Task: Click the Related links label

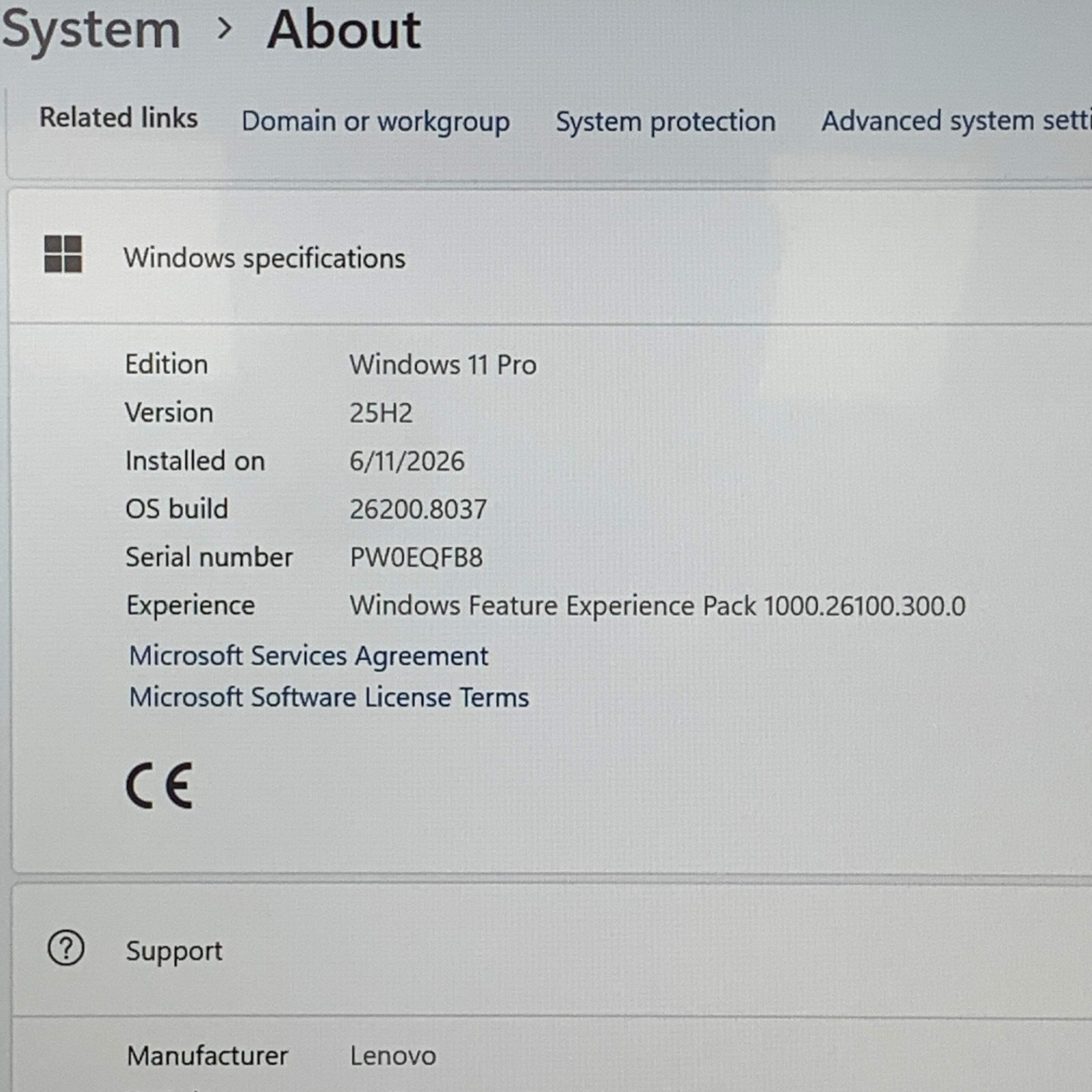Action: (119, 117)
